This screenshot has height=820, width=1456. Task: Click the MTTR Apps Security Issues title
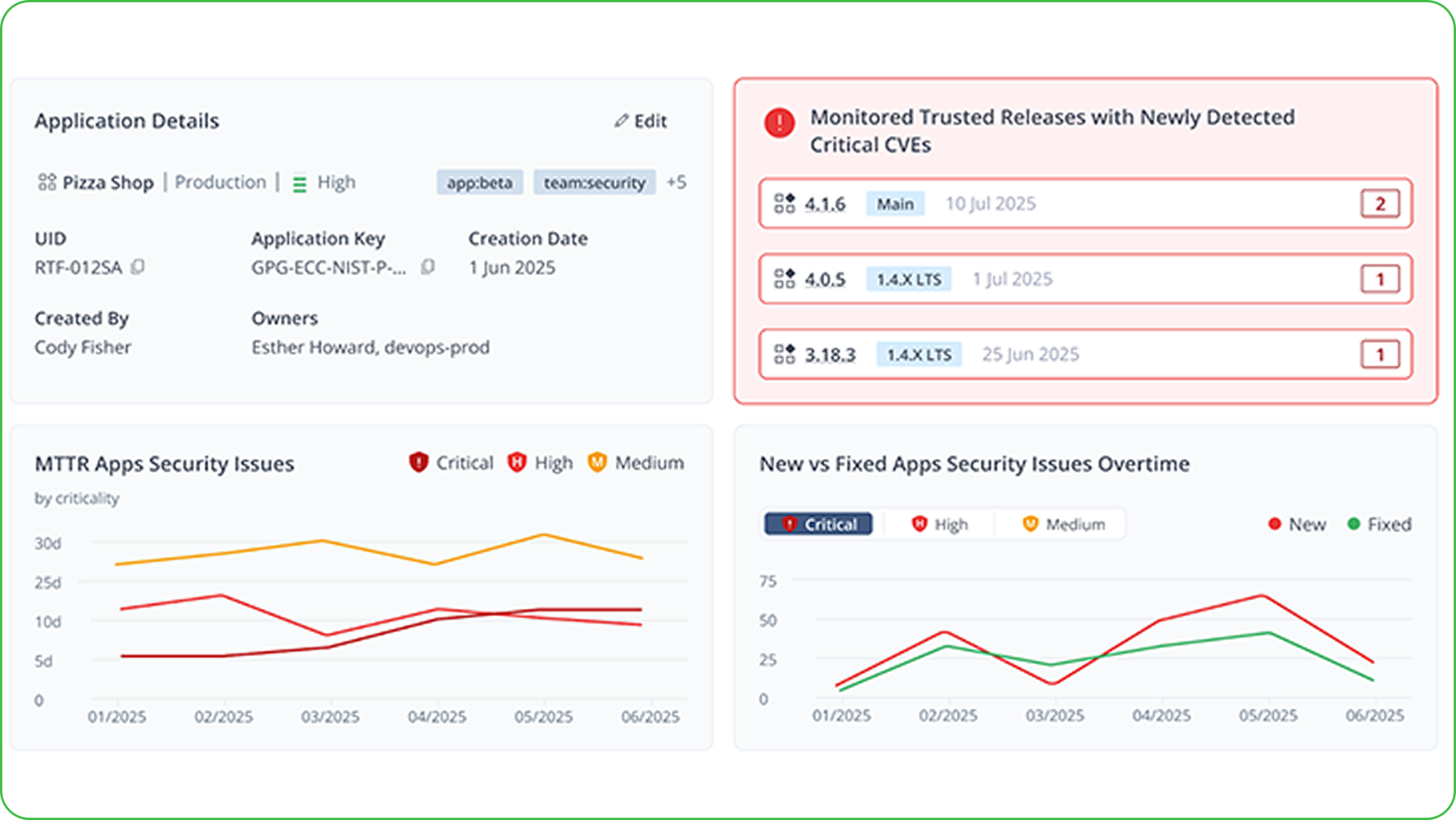(x=165, y=464)
